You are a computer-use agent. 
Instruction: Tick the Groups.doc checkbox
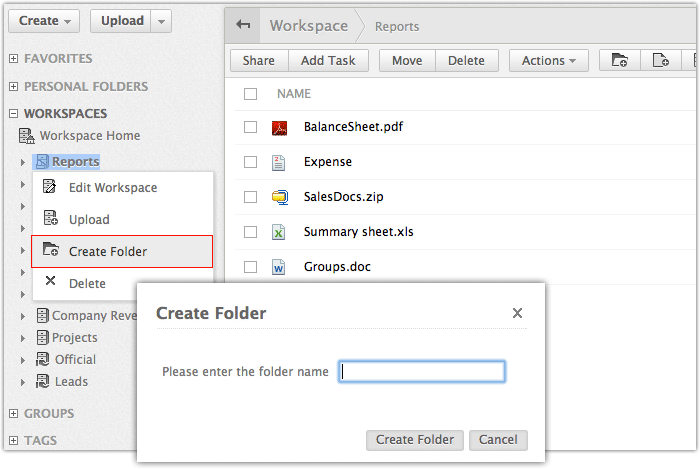coord(250,267)
